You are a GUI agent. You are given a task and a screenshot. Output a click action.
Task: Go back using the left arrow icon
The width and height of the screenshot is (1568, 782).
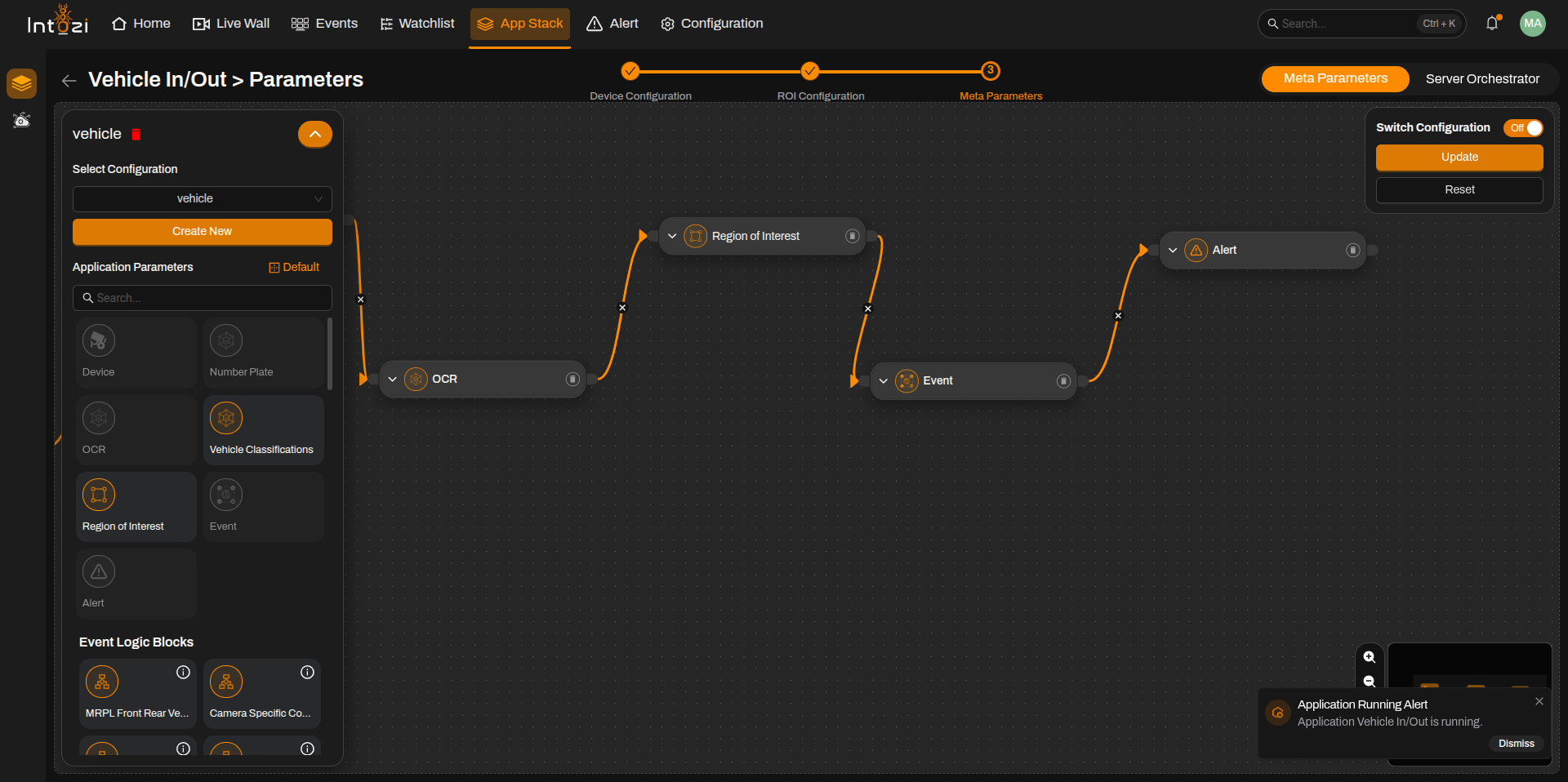point(69,80)
